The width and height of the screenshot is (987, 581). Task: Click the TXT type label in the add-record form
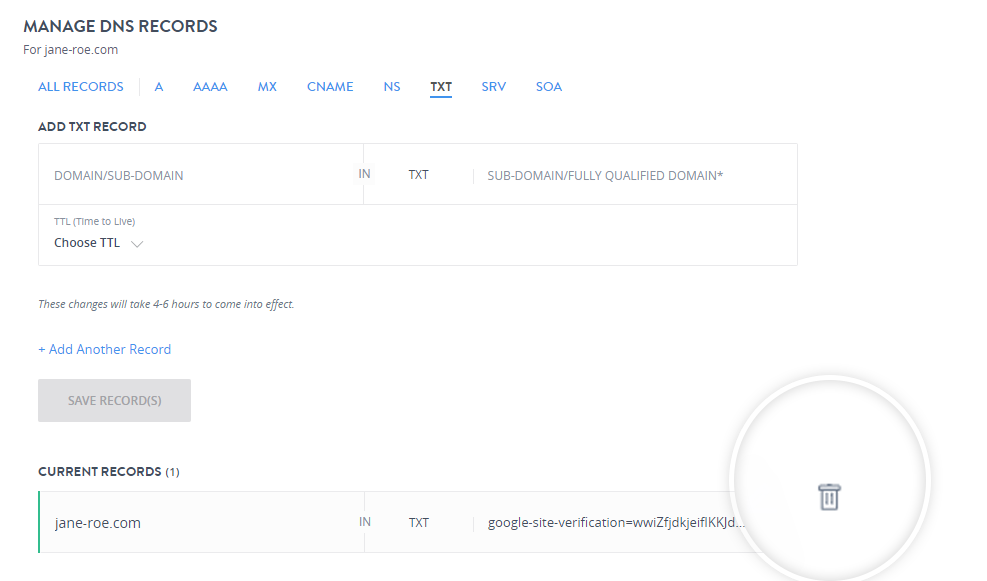(x=418, y=175)
